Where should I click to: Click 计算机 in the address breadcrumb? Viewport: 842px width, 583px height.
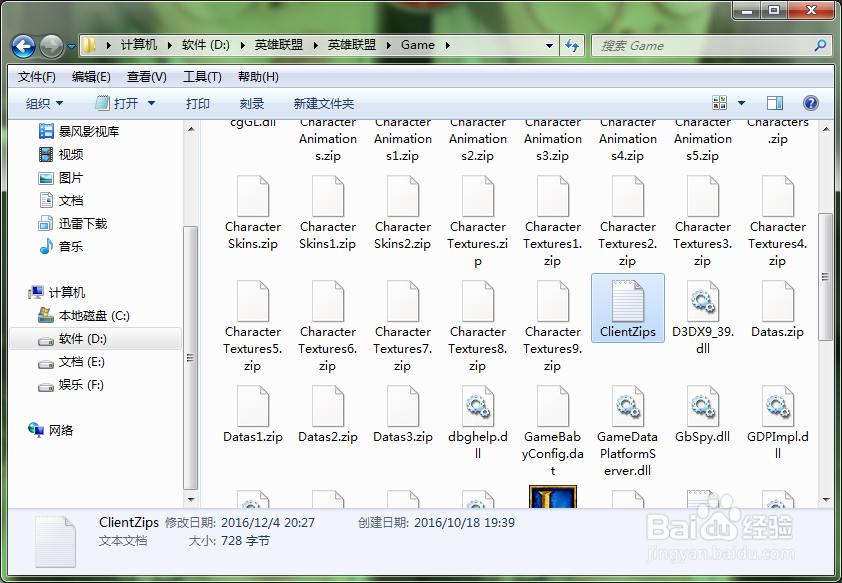tap(139, 45)
